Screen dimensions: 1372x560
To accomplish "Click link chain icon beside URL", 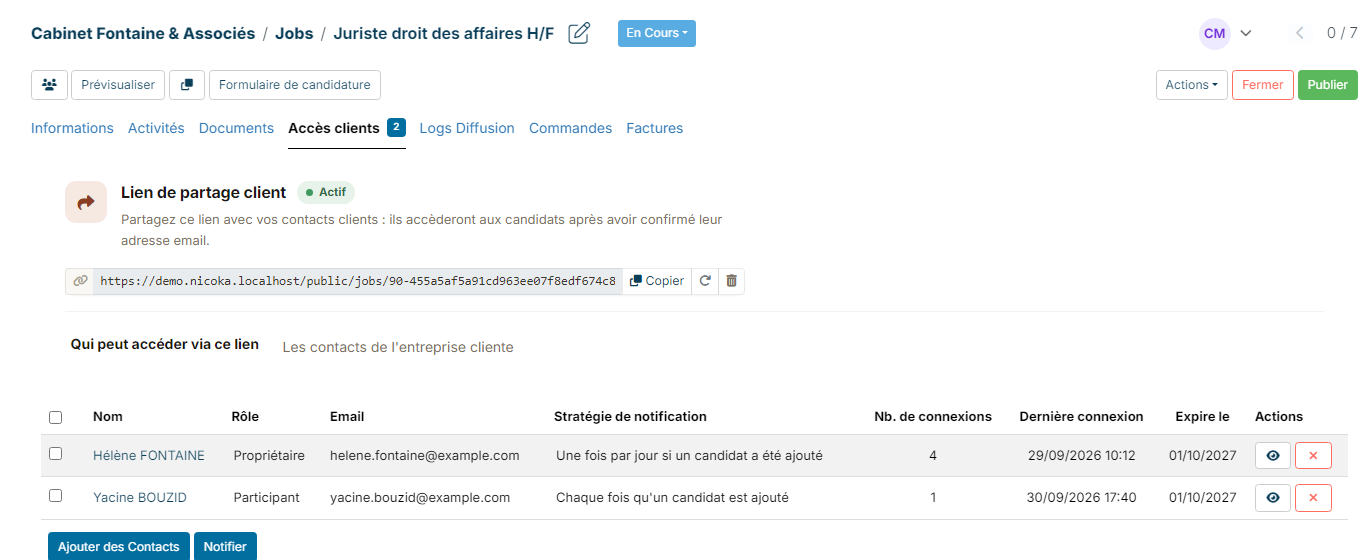I will [x=80, y=281].
